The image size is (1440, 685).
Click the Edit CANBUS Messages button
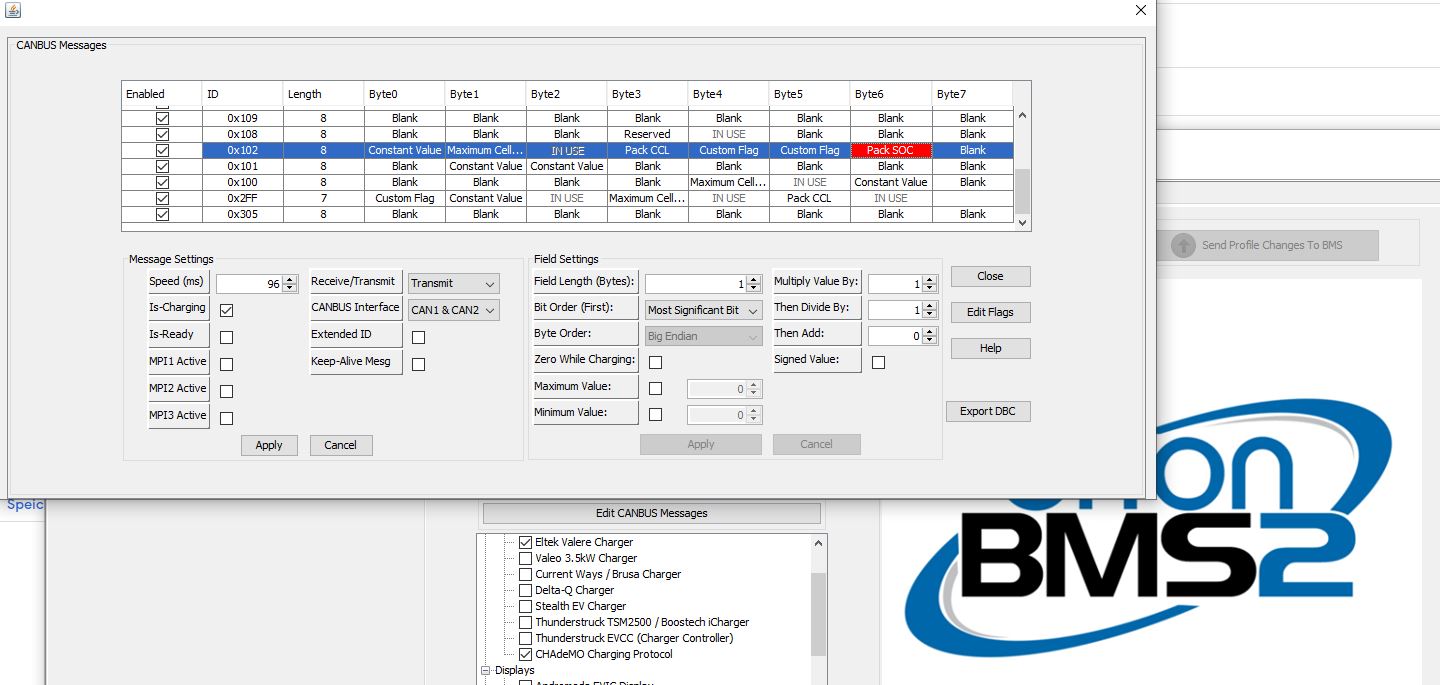tap(651, 513)
